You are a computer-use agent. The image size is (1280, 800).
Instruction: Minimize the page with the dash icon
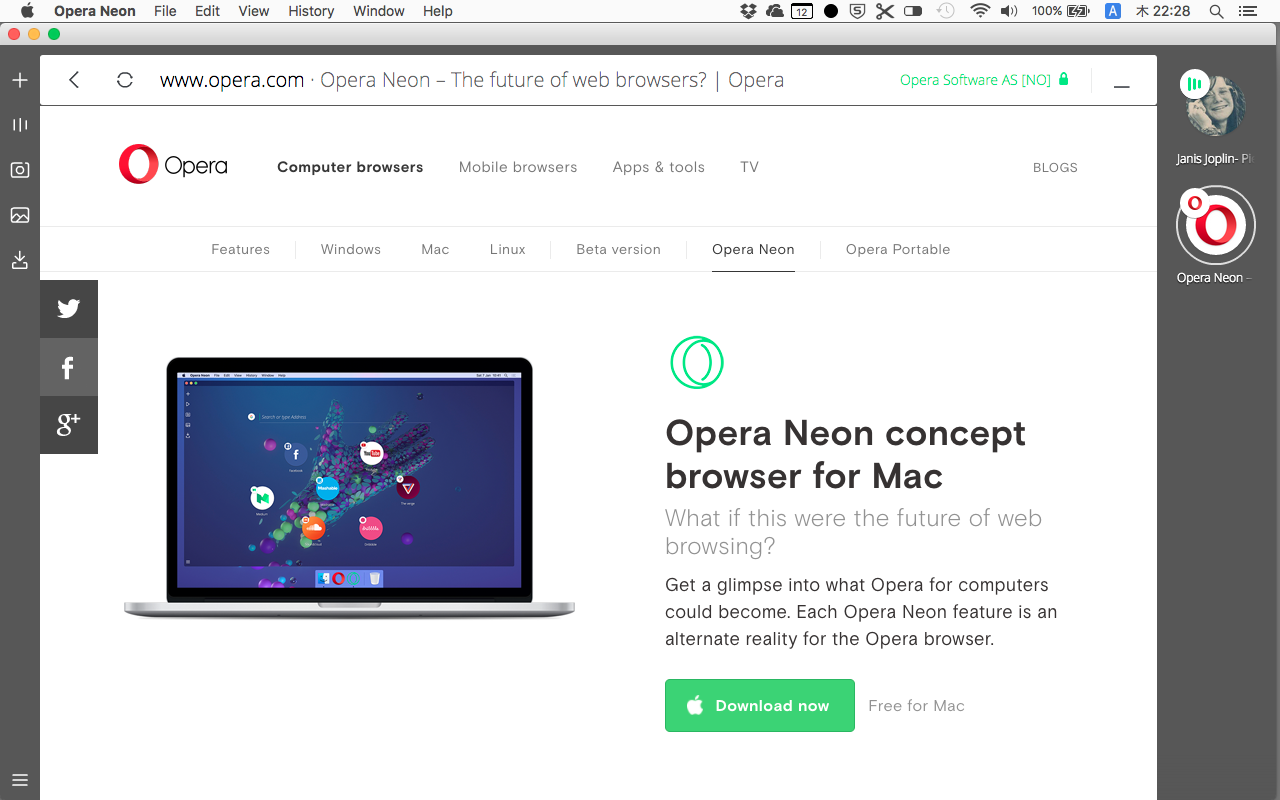pyautogui.click(x=1122, y=86)
